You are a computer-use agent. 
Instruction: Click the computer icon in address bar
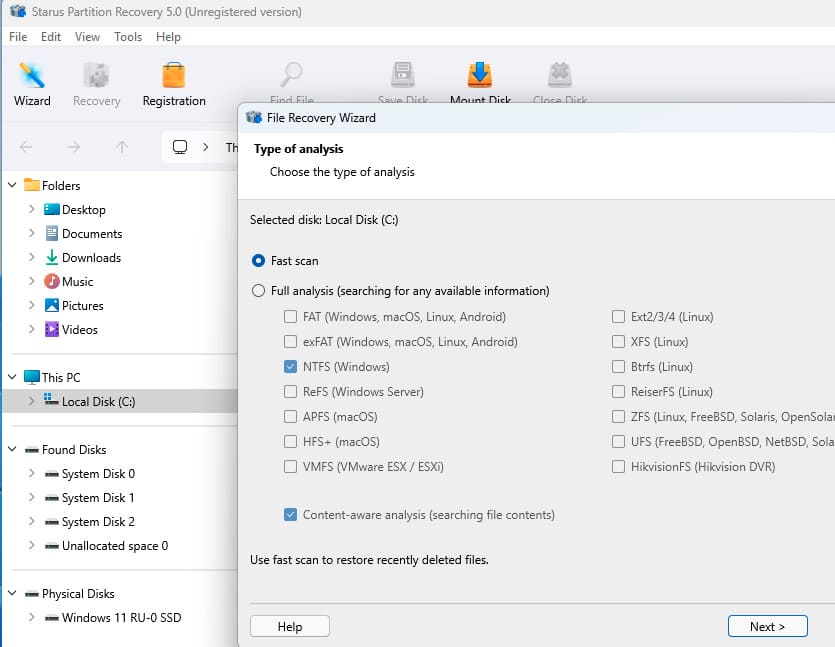tap(180, 147)
